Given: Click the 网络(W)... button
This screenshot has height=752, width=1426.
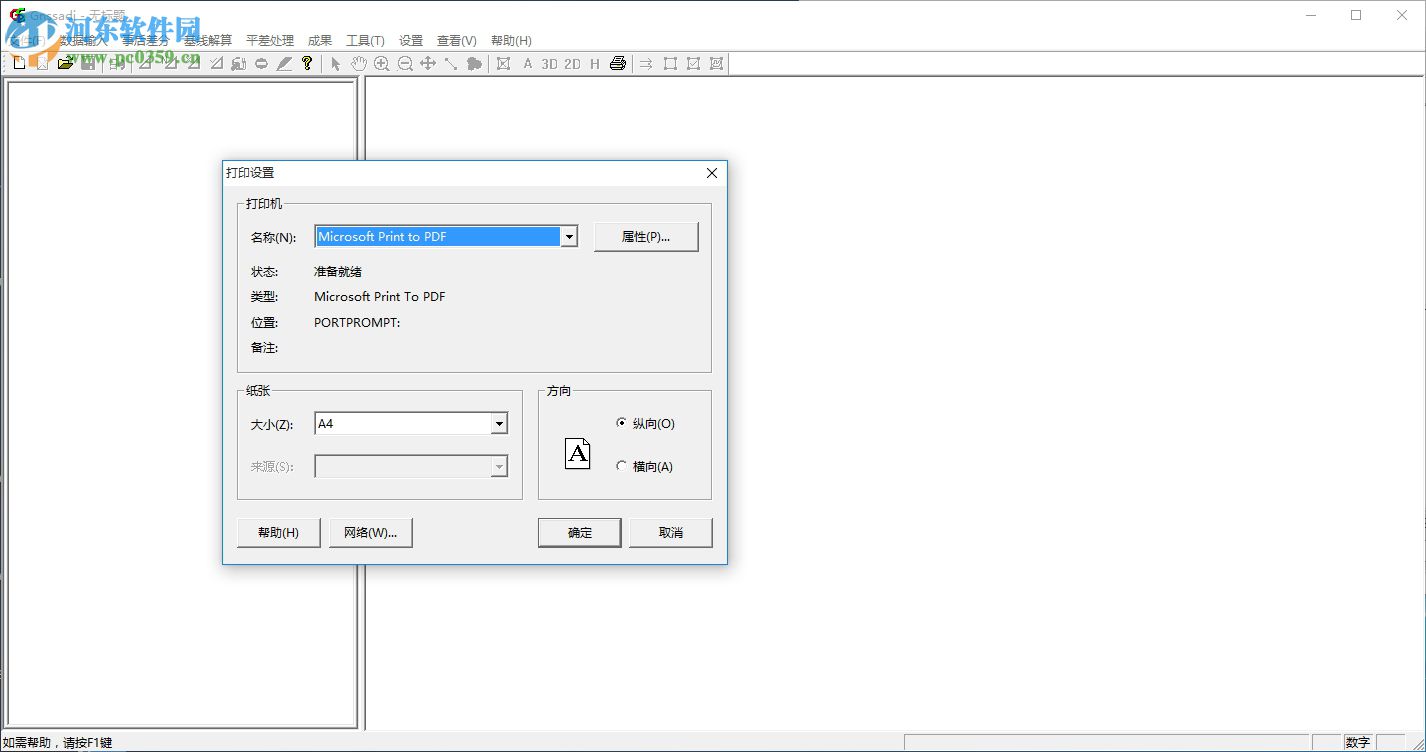Looking at the screenshot, I should tap(371, 533).
